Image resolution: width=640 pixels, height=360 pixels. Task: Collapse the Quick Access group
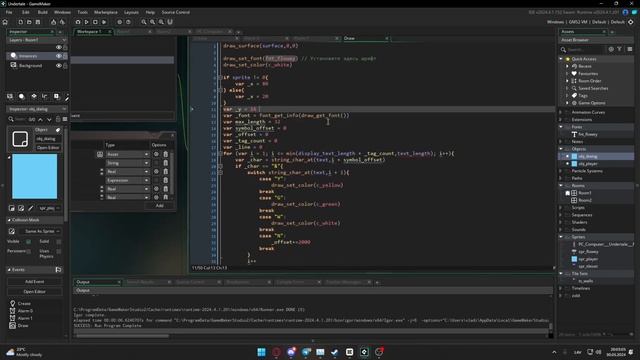click(561, 59)
